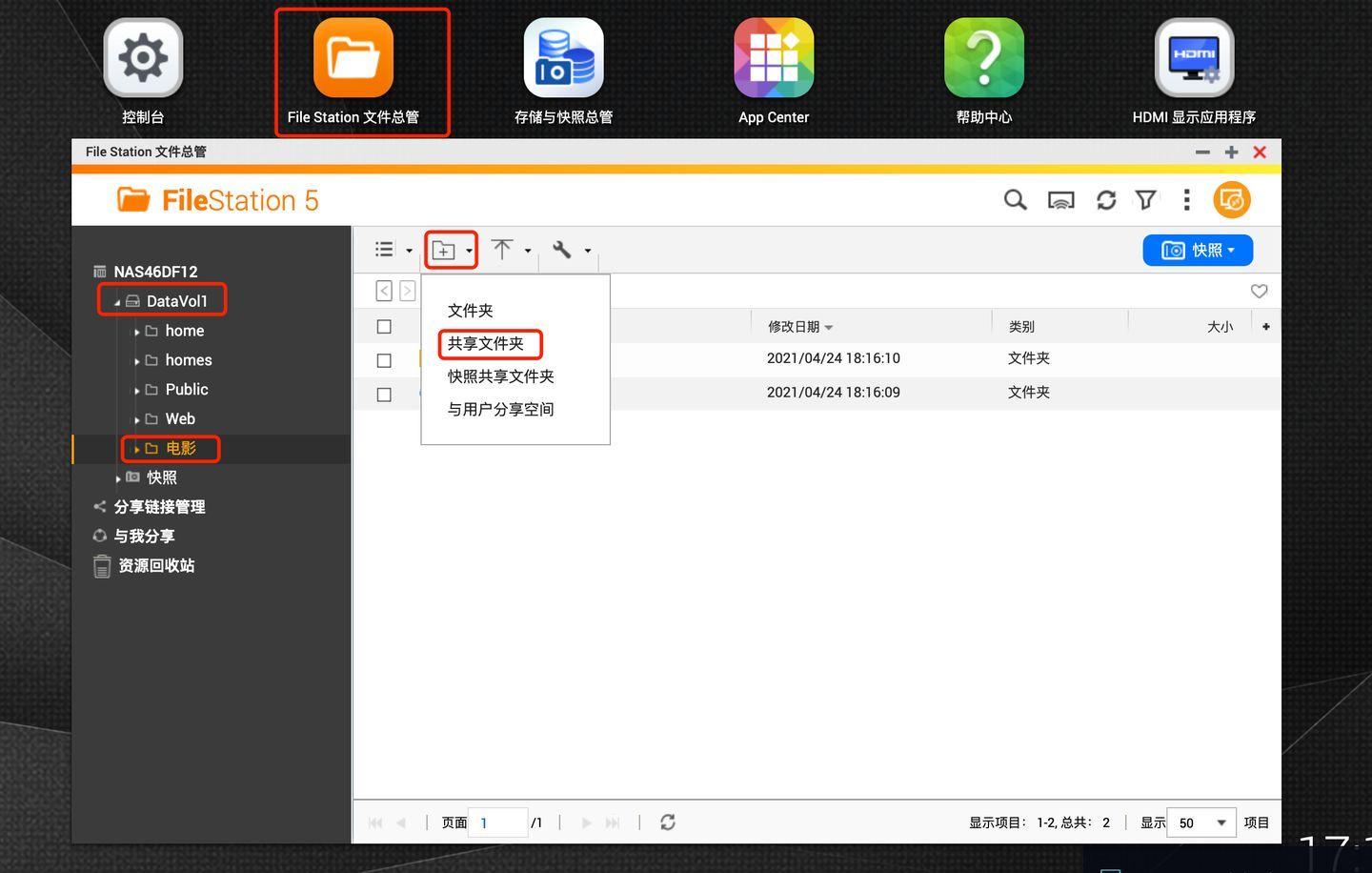Open the three-dot more settings menu
This screenshot has height=873, width=1372.
point(1186,200)
